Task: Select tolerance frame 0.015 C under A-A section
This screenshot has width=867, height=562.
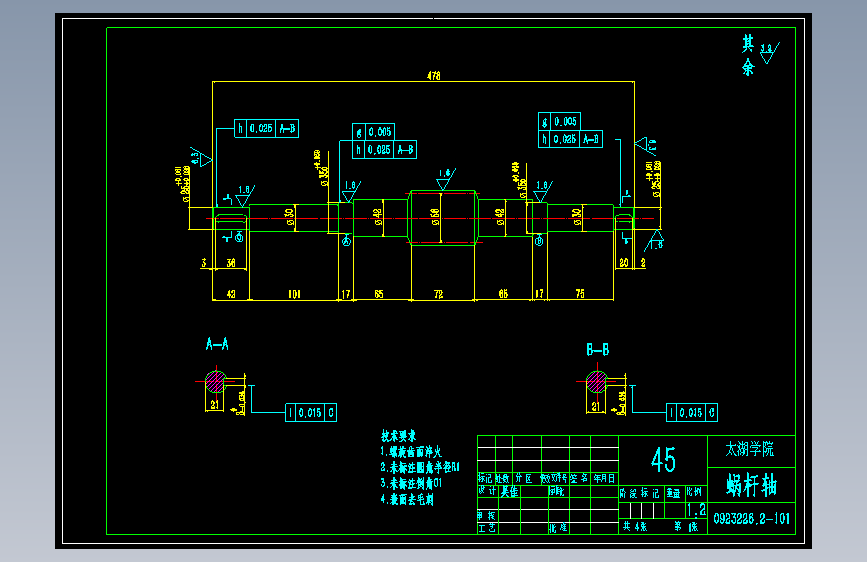Action: tap(311, 413)
